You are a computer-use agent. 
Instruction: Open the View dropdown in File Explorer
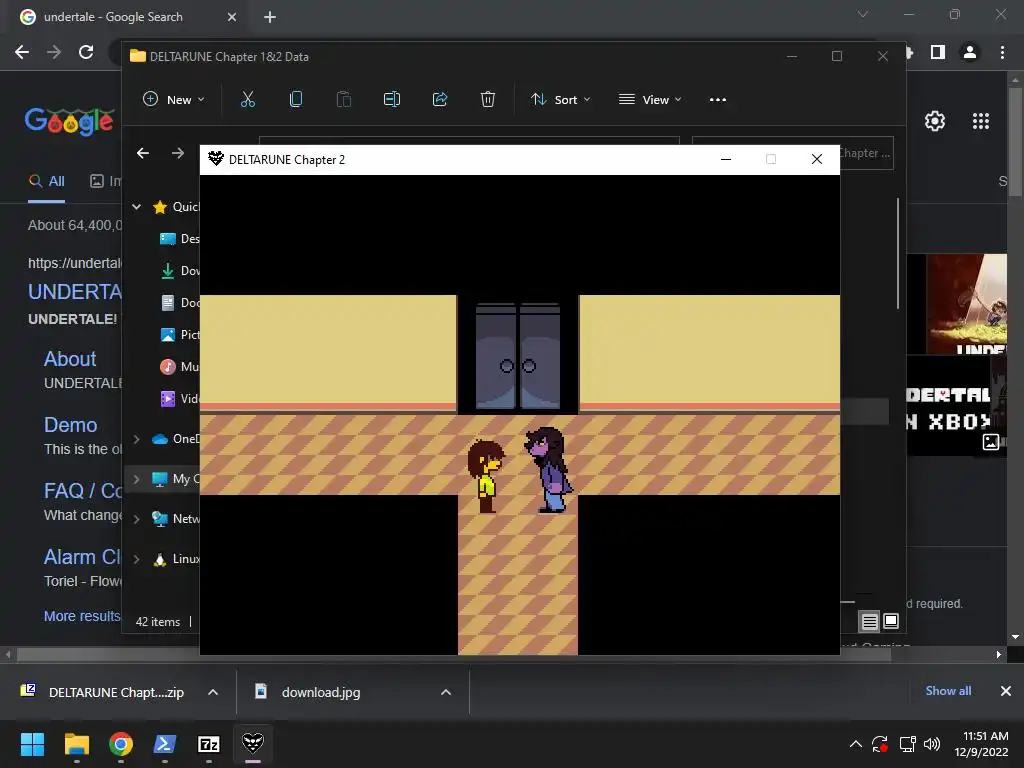[x=650, y=99]
